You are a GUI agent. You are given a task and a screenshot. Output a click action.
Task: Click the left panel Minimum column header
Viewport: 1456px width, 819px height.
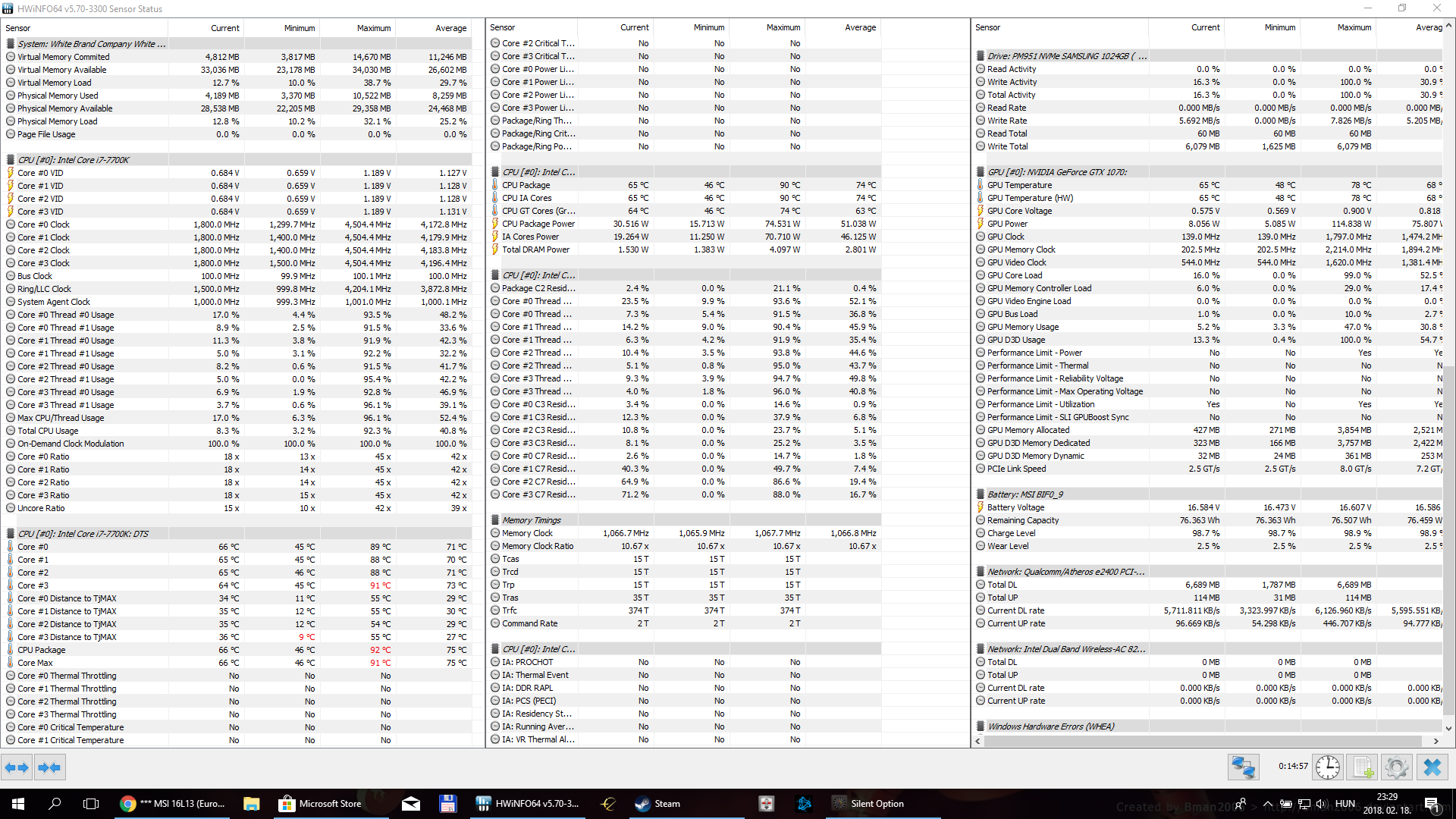click(282, 28)
